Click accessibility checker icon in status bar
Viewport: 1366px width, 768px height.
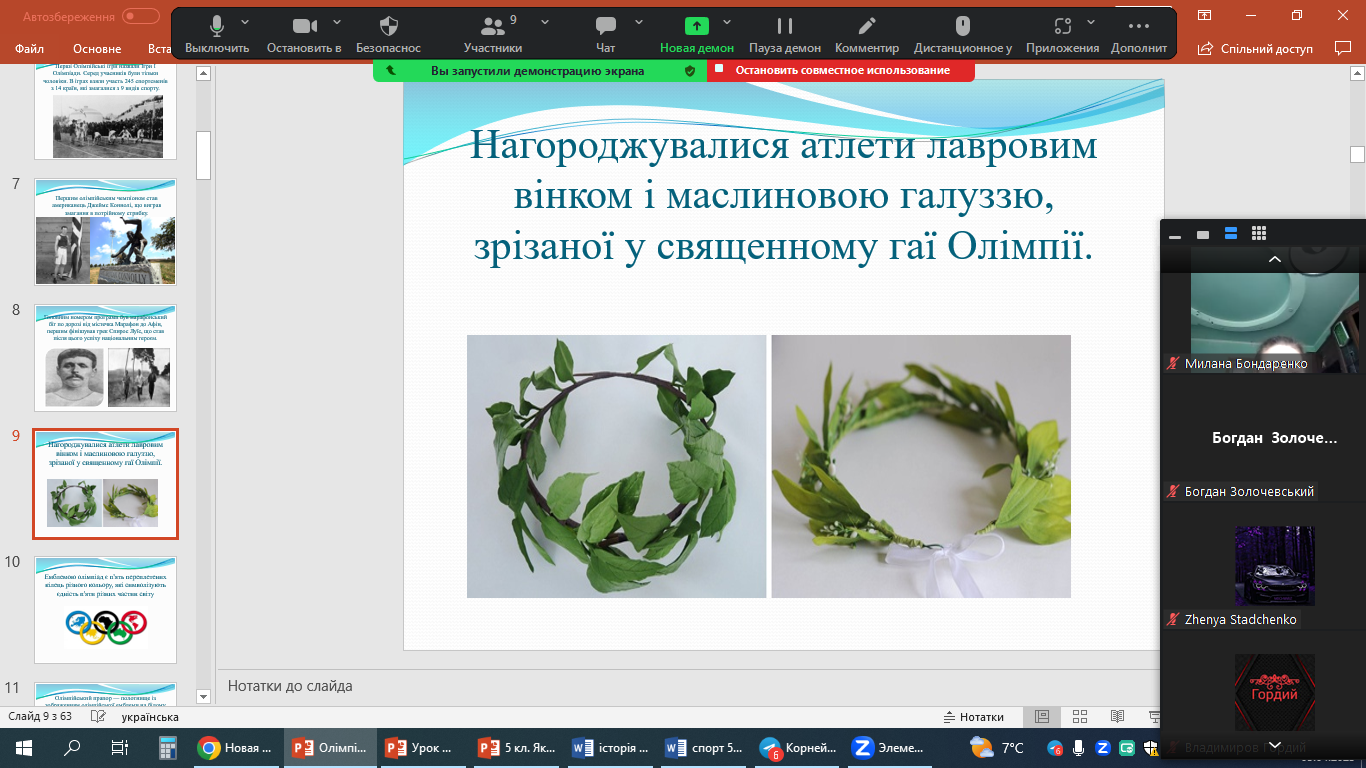tap(98, 717)
